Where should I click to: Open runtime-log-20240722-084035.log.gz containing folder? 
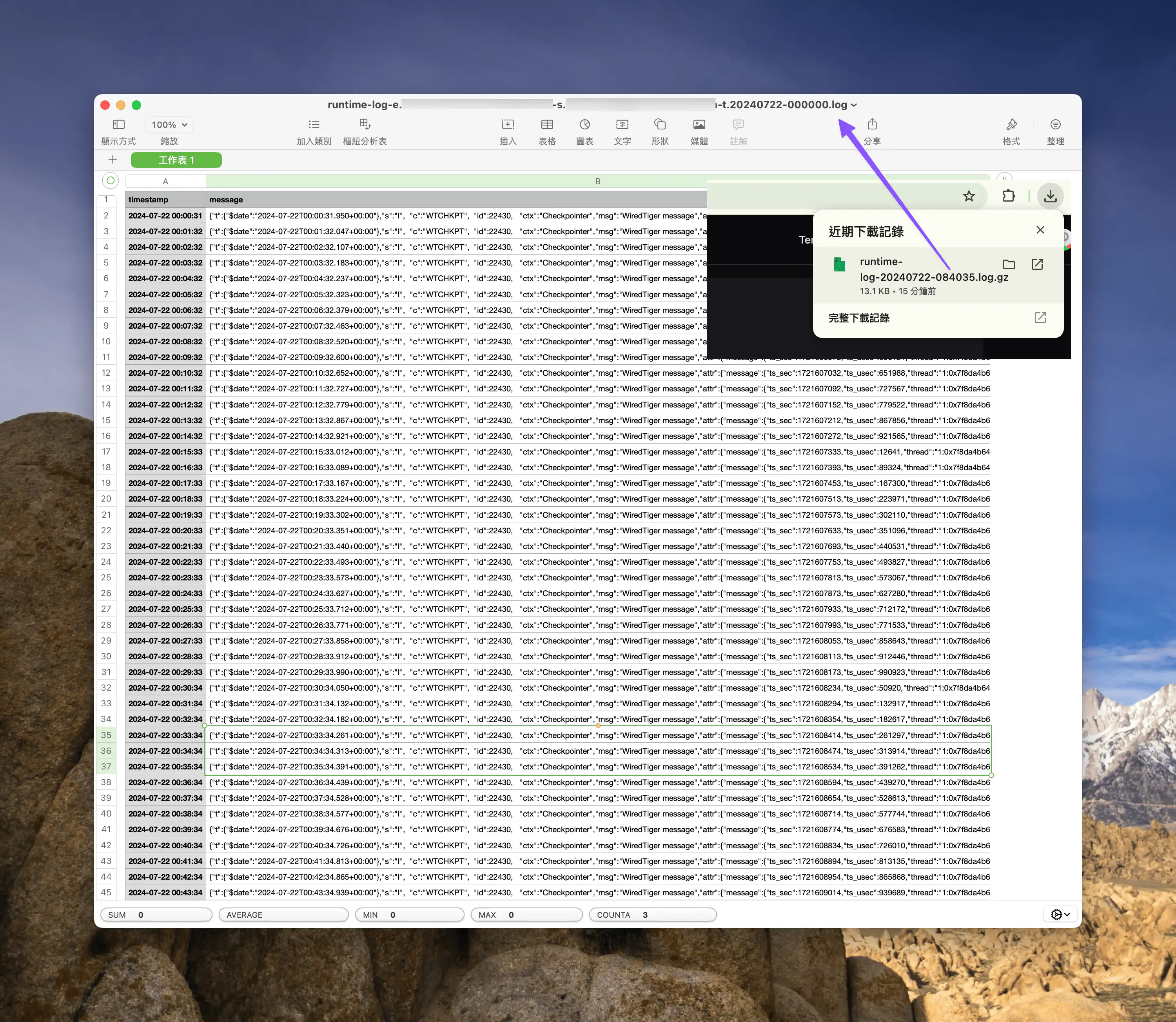point(1008,264)
